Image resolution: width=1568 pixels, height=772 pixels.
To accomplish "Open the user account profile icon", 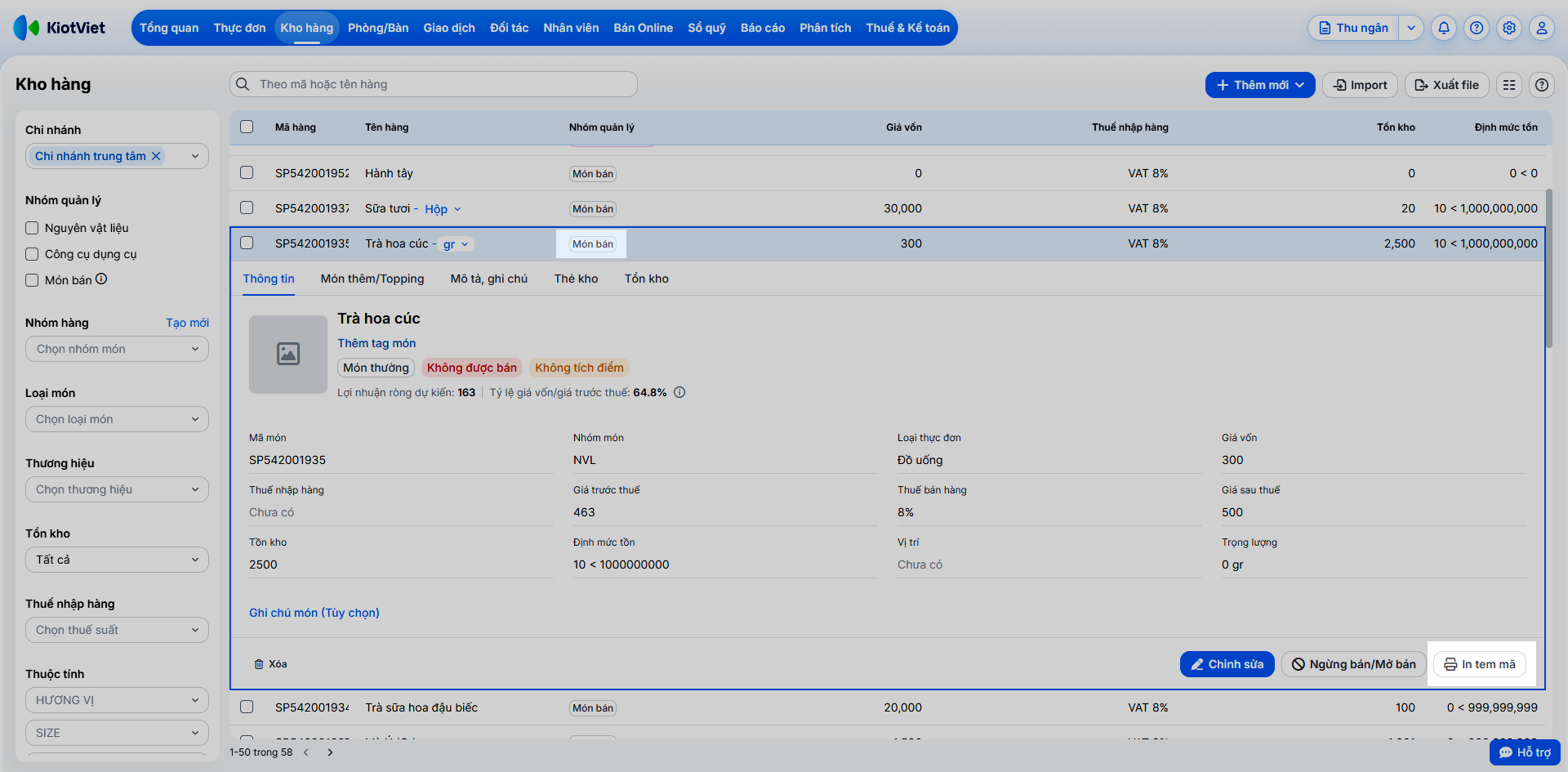I will (x=1542, y=28).
